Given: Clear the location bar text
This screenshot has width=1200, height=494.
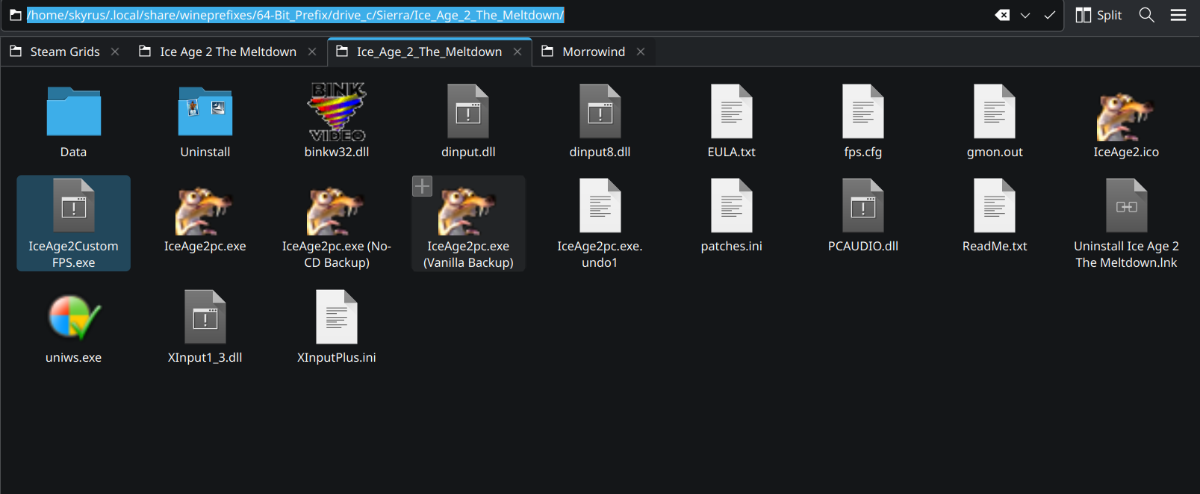Looking at the screenshot, I should (x=1002, y=15).
